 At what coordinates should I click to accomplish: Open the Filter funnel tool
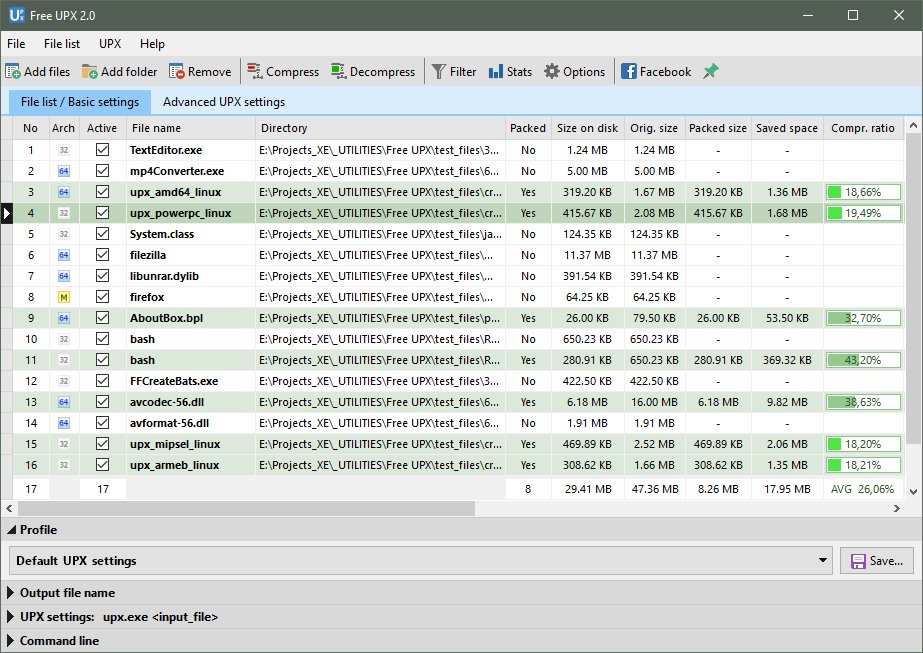pos(439,72)
